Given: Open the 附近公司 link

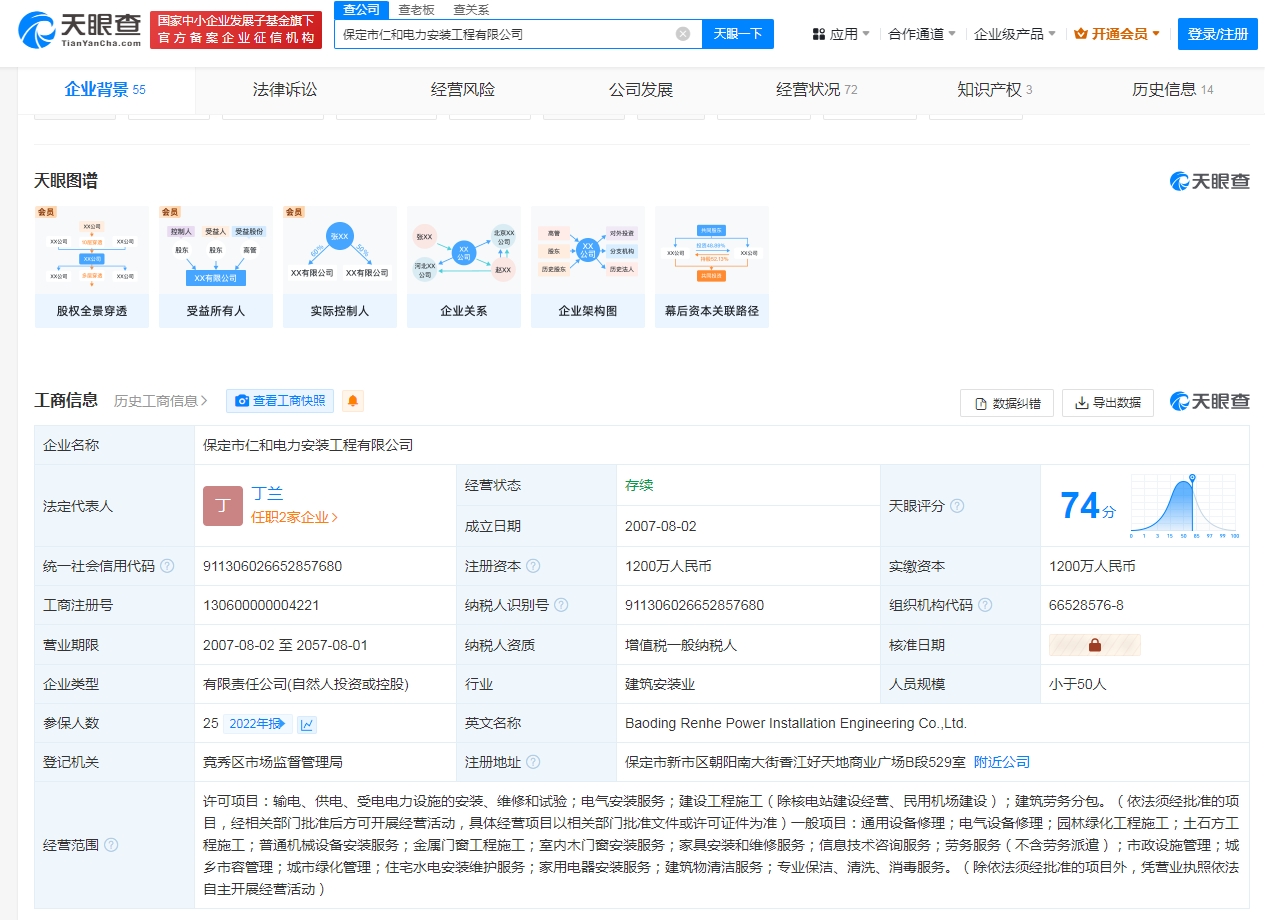Looking at the screenshot, I should pyautogui.click(x=1002, y=762).
